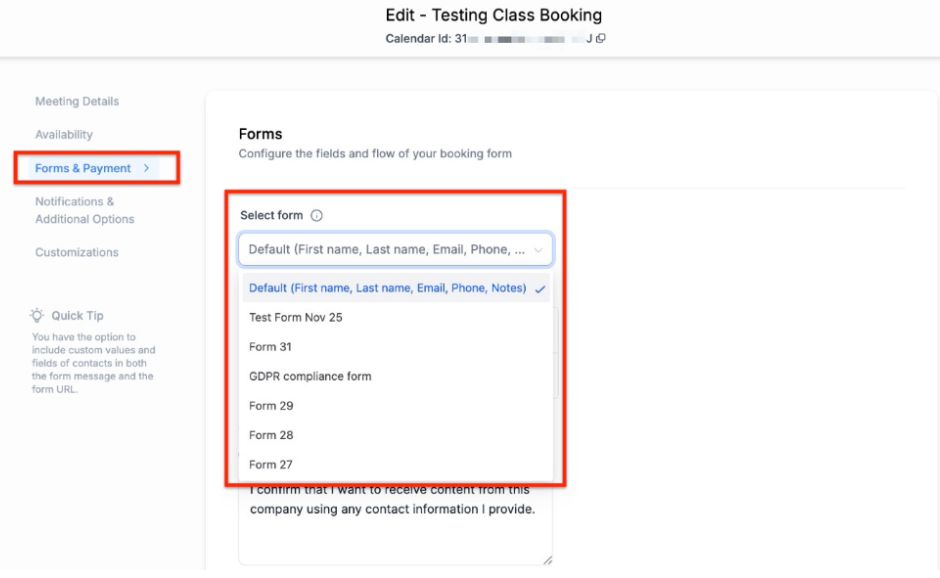Collapse the Select form dropdown arrow
This screenshot has height=578, width=940.
pos(539,250)
